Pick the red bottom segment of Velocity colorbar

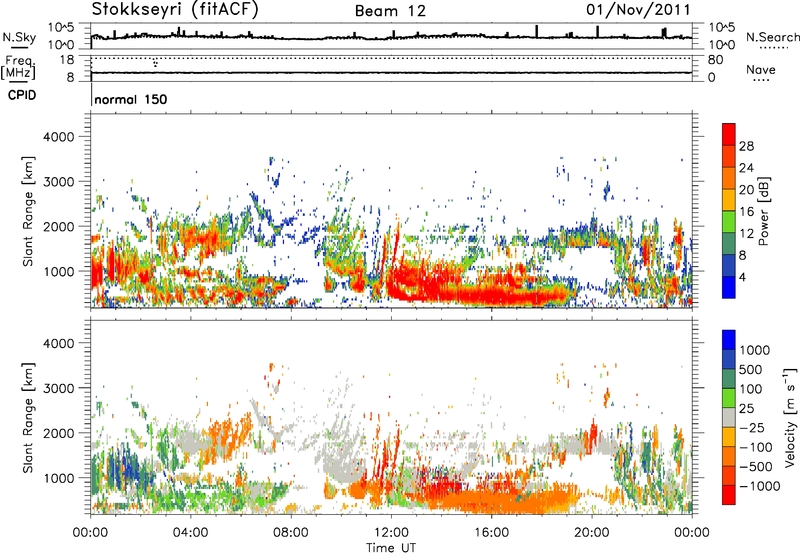(x=729, y=495)
